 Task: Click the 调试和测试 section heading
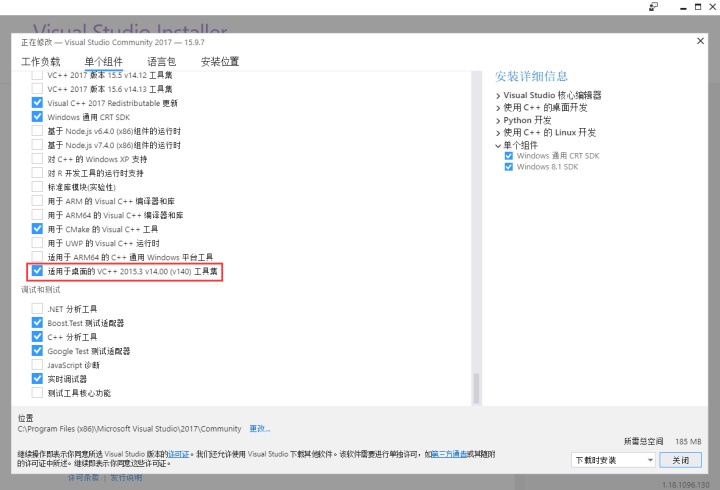click(40, 290)
